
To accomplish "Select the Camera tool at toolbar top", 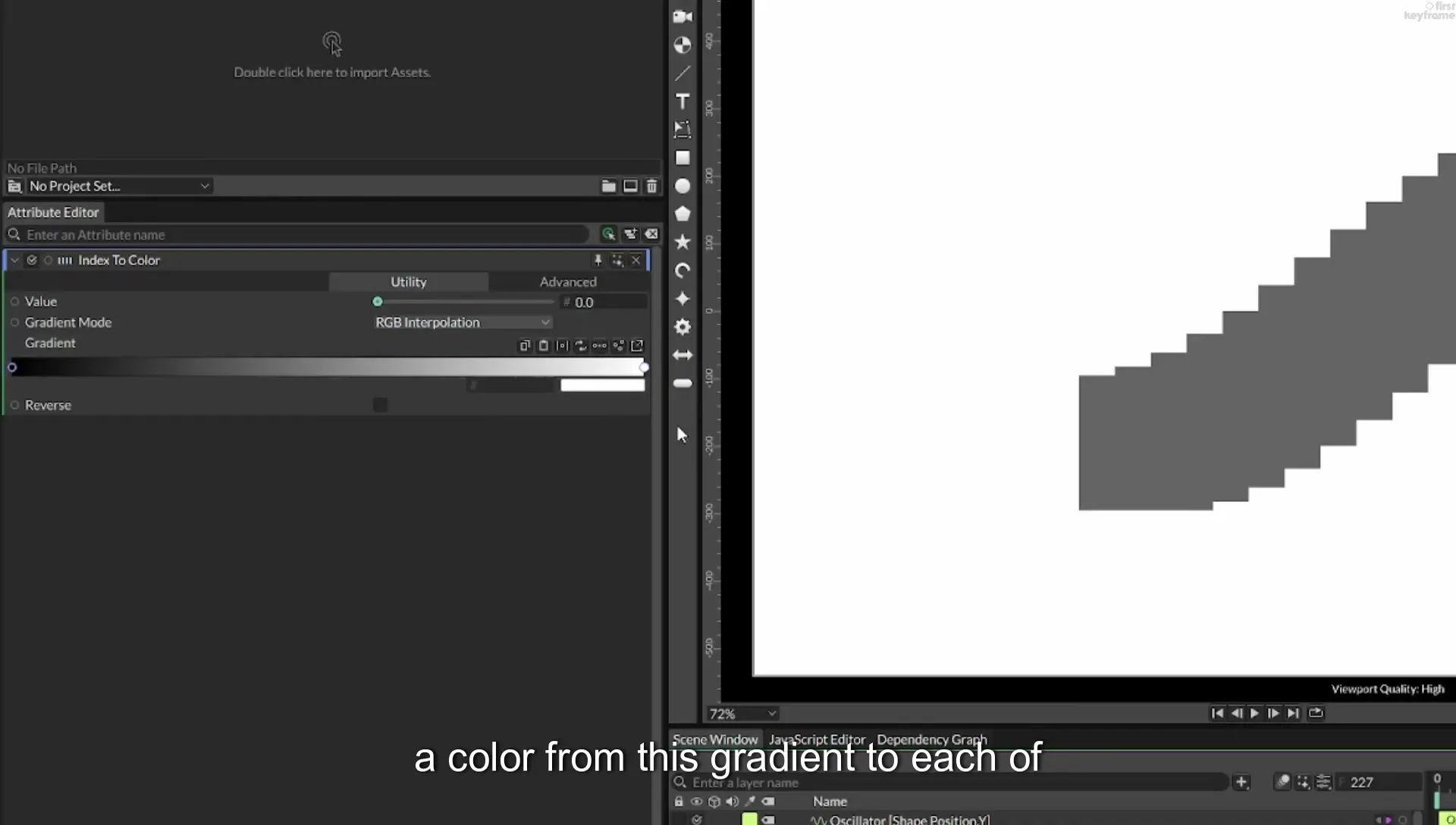I will pos(682,16).
